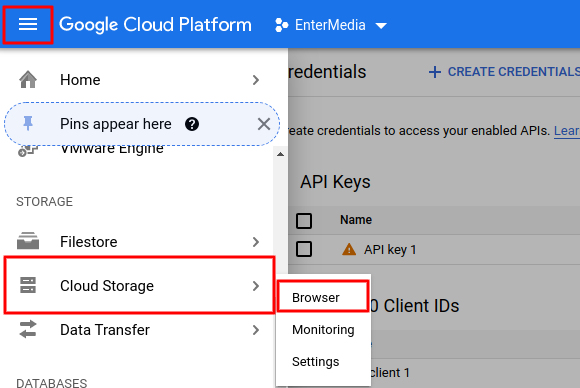Open the EnterMedia project selector

(x=331, y=25)
